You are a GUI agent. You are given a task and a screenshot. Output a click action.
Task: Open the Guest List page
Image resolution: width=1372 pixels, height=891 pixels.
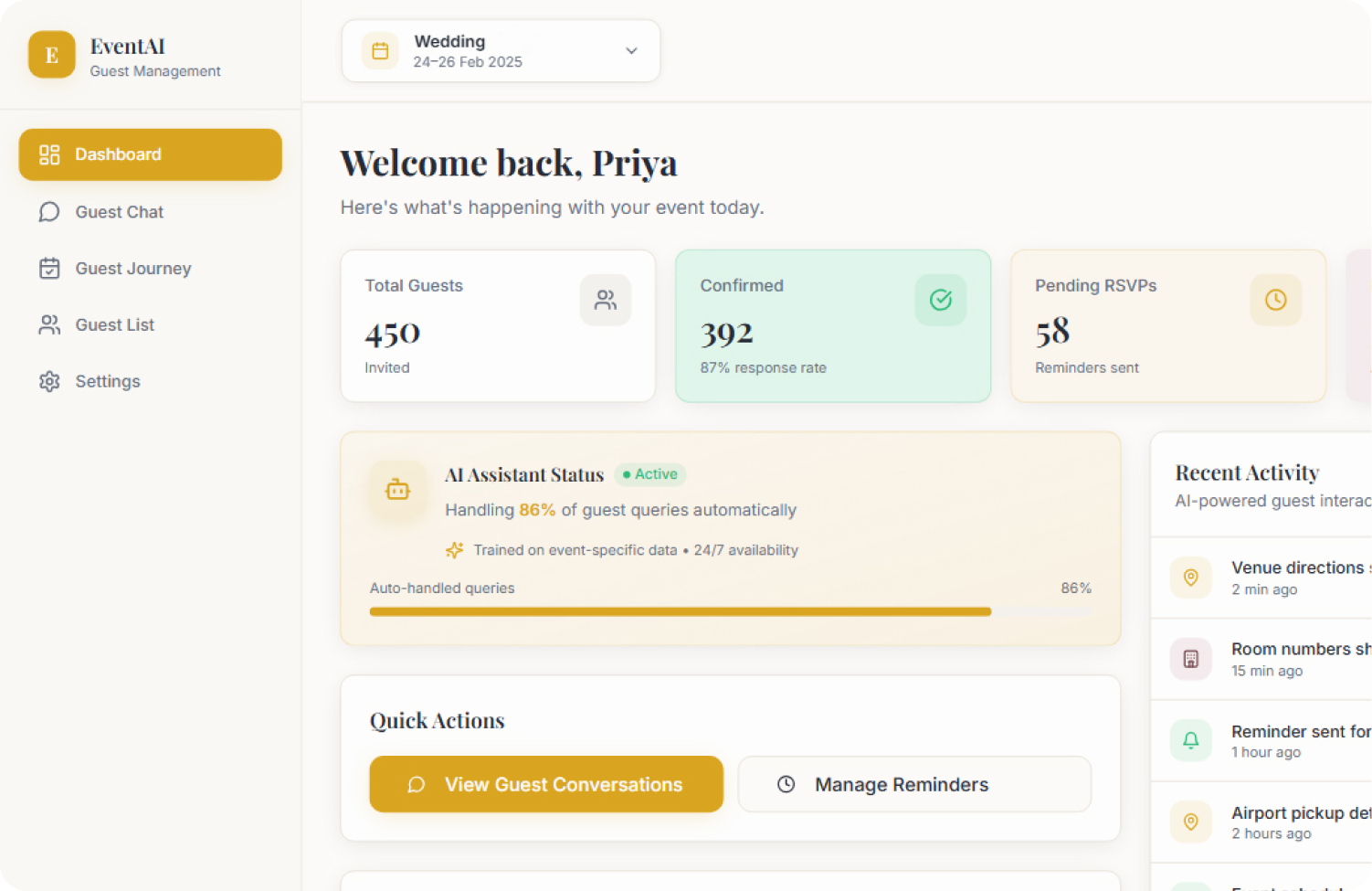coord(114,325)
